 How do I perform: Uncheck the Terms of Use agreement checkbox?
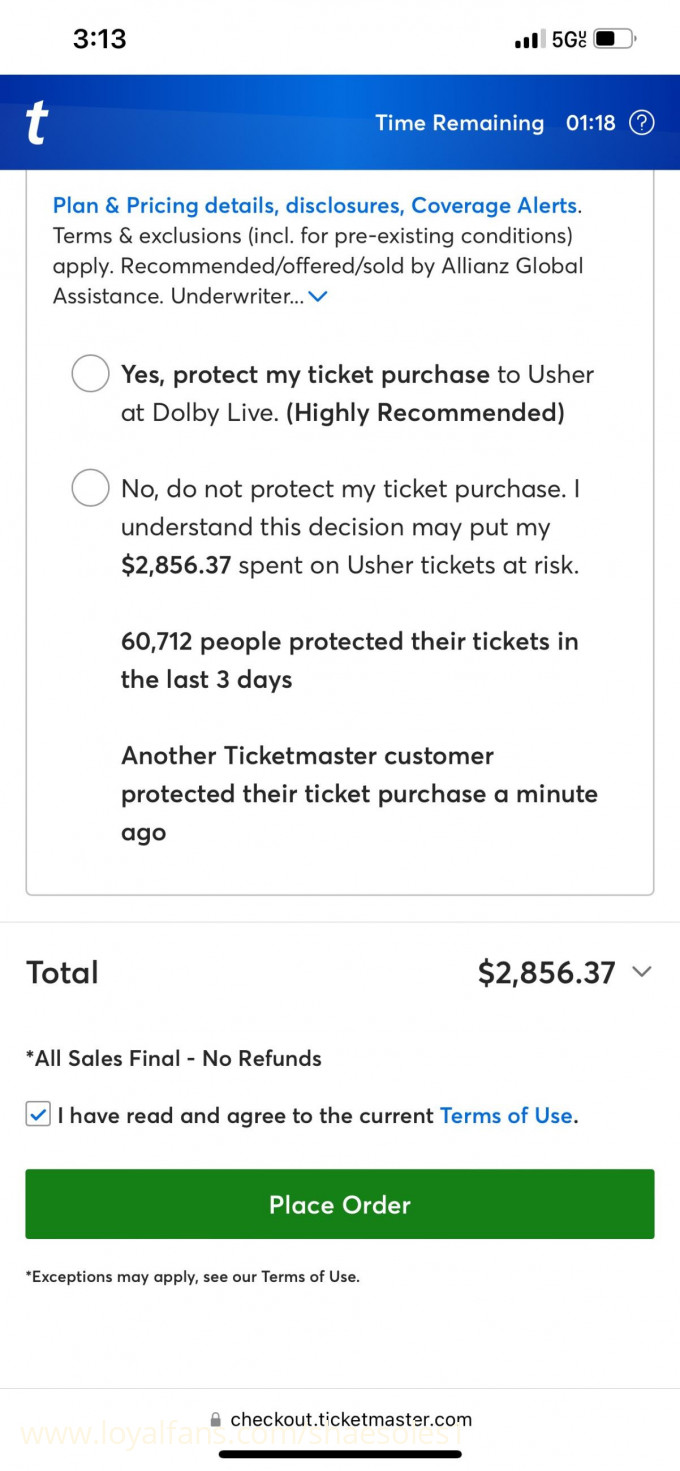38,1115
